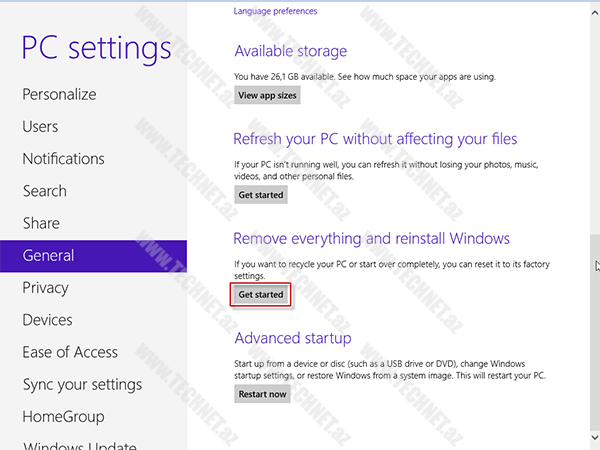Open Windows Update in the sidebar
Image resolution: width=600 pixels, height=450 pixels.
tap(80, 446)
